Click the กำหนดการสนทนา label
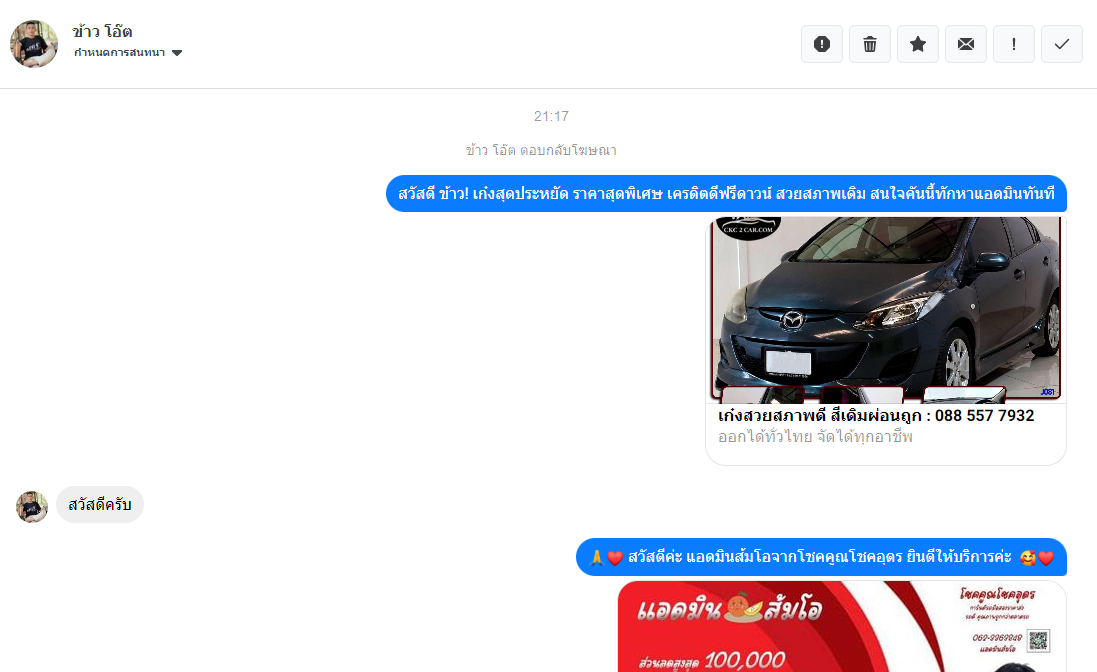 coord(120,52)
